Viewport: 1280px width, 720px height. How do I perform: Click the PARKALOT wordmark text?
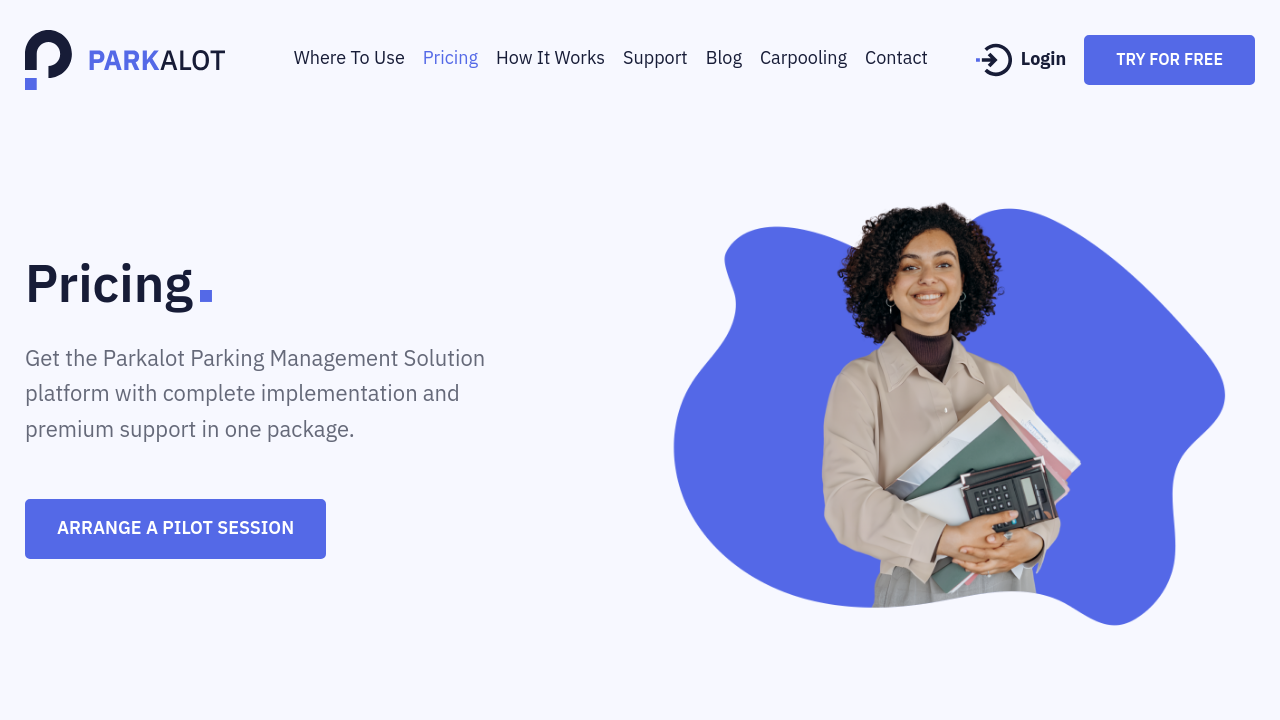coord(156,61)
